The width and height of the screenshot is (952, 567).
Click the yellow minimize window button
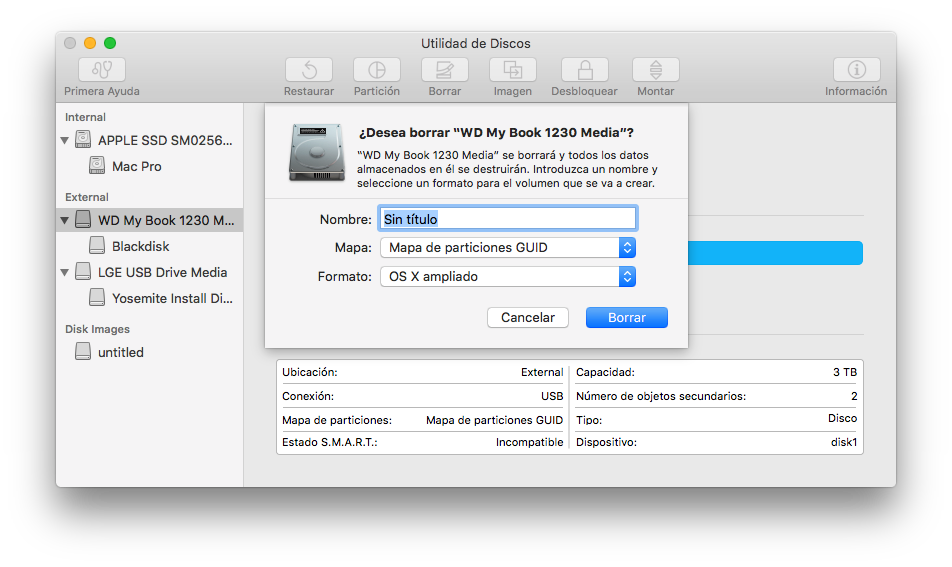90,43
